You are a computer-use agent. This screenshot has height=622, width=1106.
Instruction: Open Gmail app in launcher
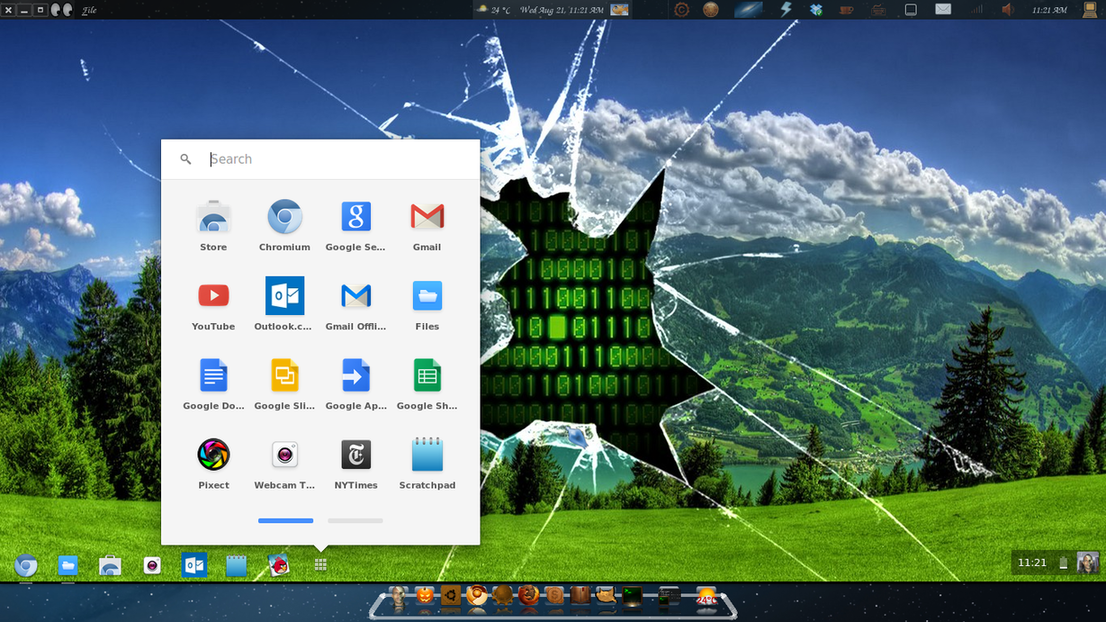coord(427,226)
